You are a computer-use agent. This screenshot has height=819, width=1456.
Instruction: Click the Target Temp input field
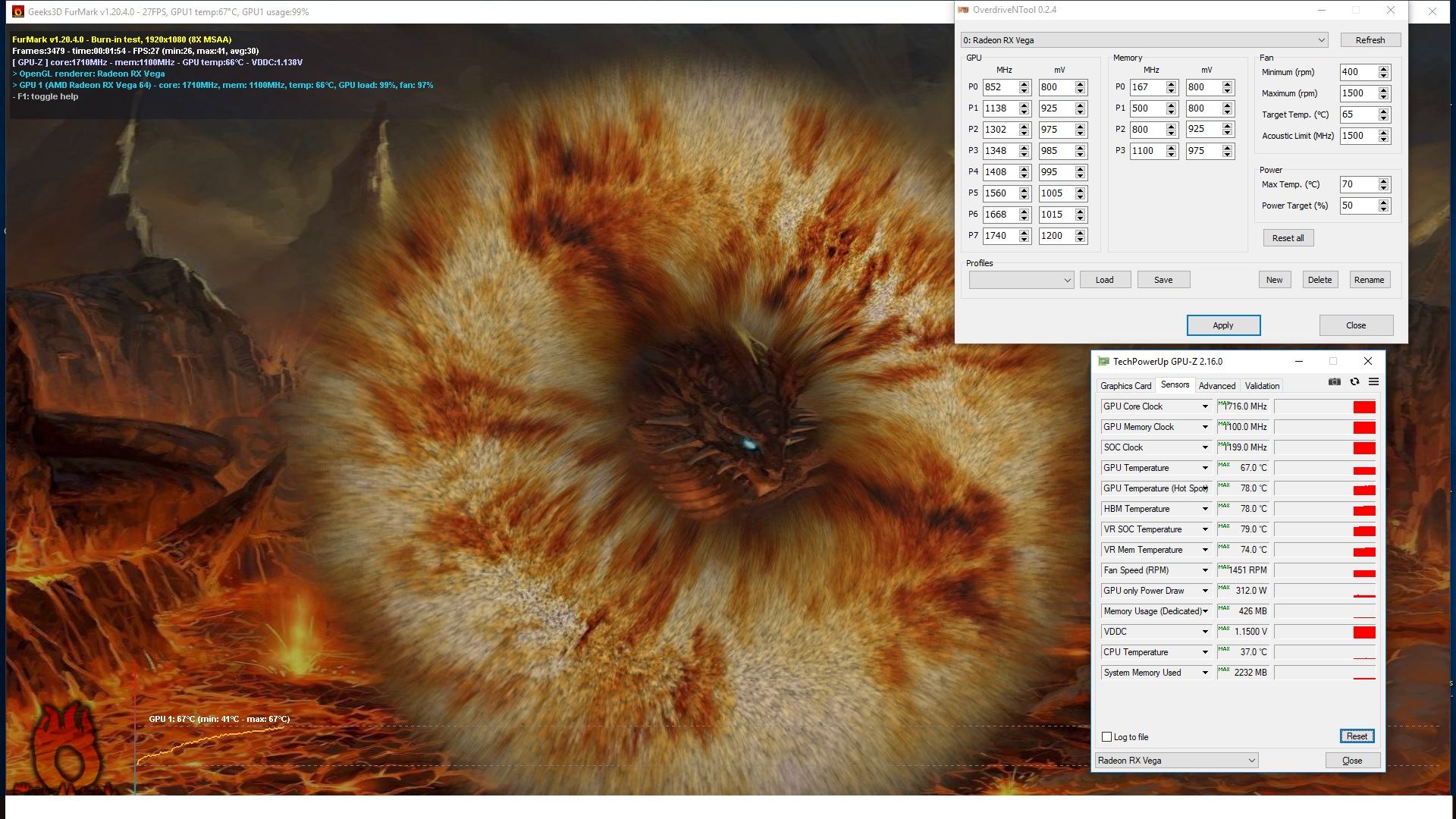coord(1357,115)
